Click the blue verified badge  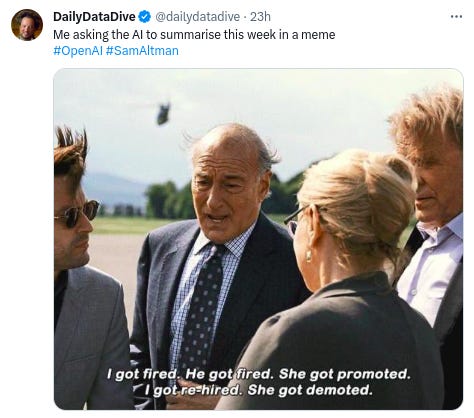(x=145, y=17)
